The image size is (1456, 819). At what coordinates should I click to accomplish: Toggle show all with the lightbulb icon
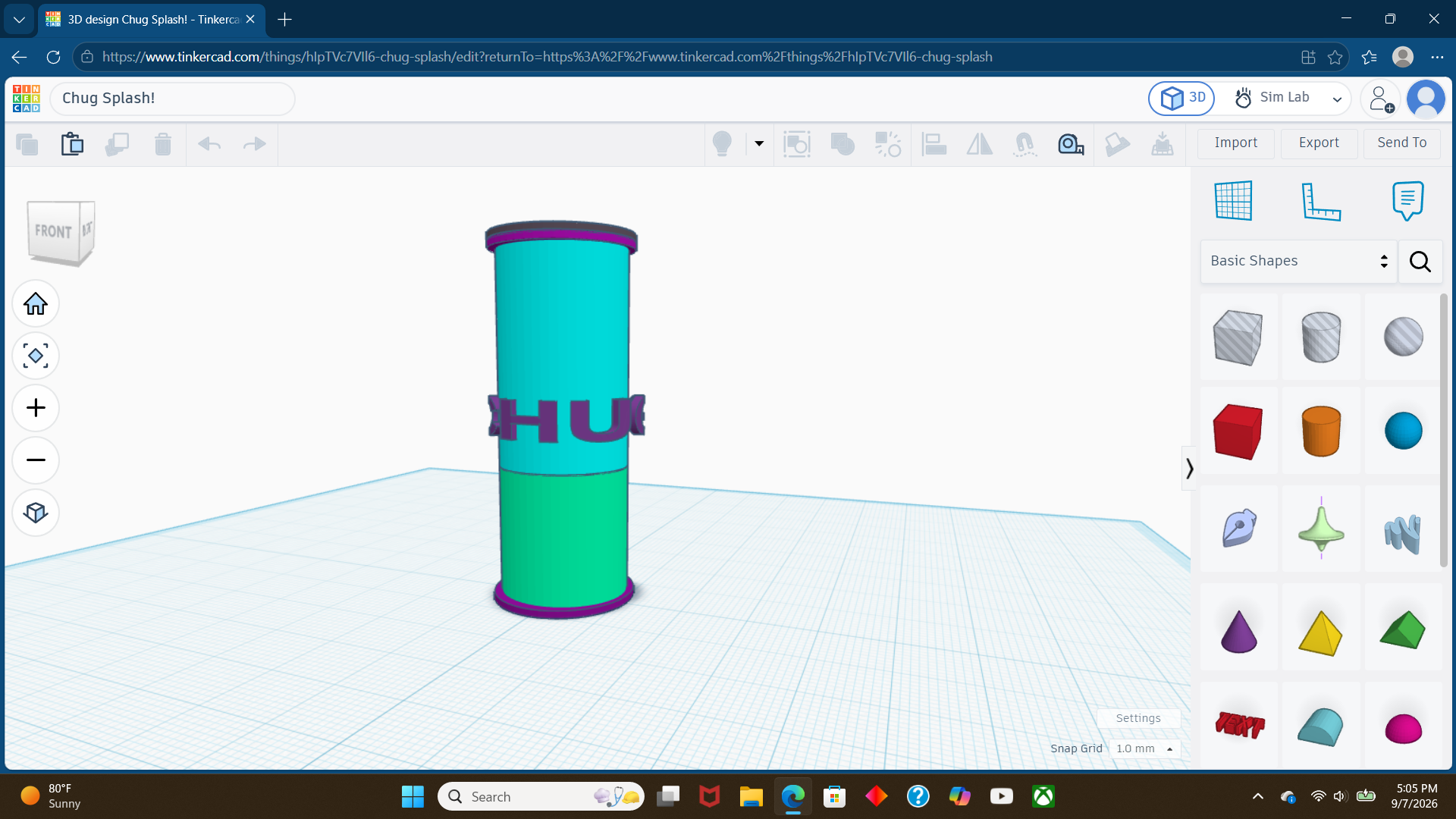click(722, 143)
